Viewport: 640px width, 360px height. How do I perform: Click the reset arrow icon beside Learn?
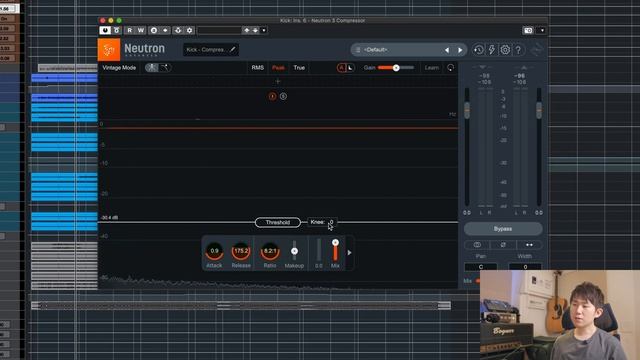(450, 68)
